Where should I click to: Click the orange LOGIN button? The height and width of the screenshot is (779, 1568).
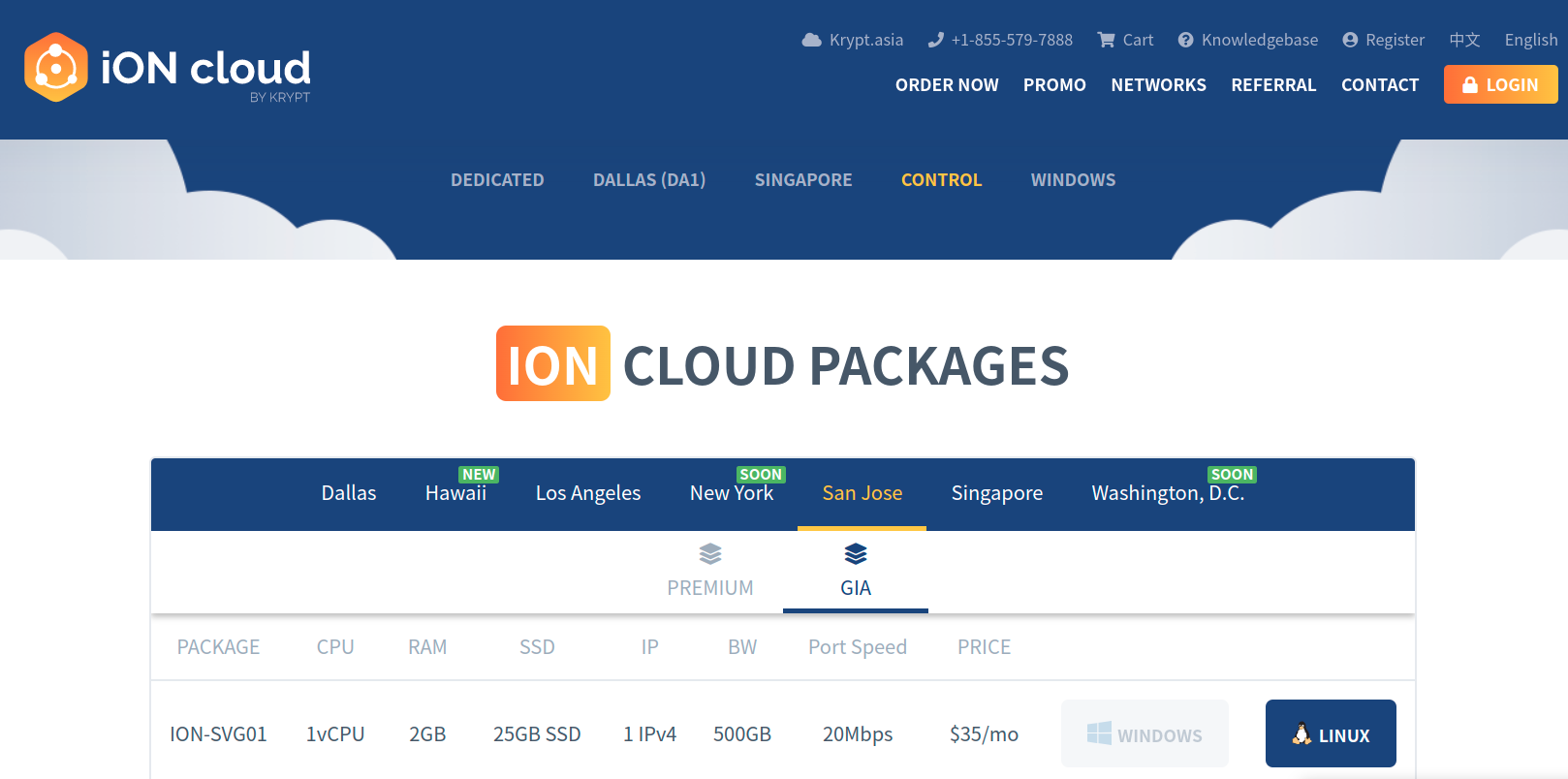tap(1500, 84)
